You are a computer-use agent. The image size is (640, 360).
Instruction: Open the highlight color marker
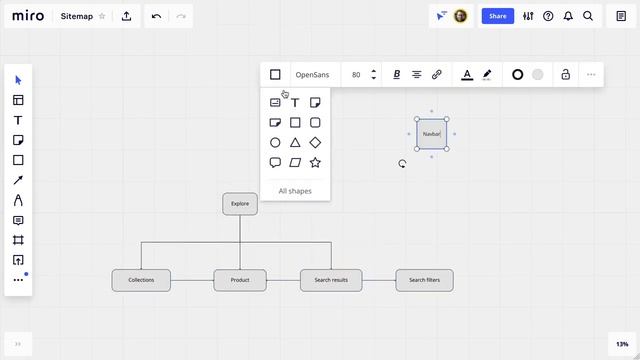coord(487,75)
